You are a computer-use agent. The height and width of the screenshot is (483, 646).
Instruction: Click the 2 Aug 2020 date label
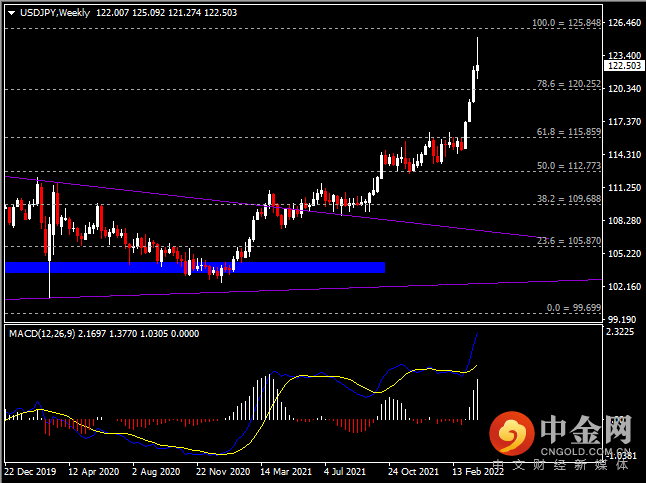point(156,471)
